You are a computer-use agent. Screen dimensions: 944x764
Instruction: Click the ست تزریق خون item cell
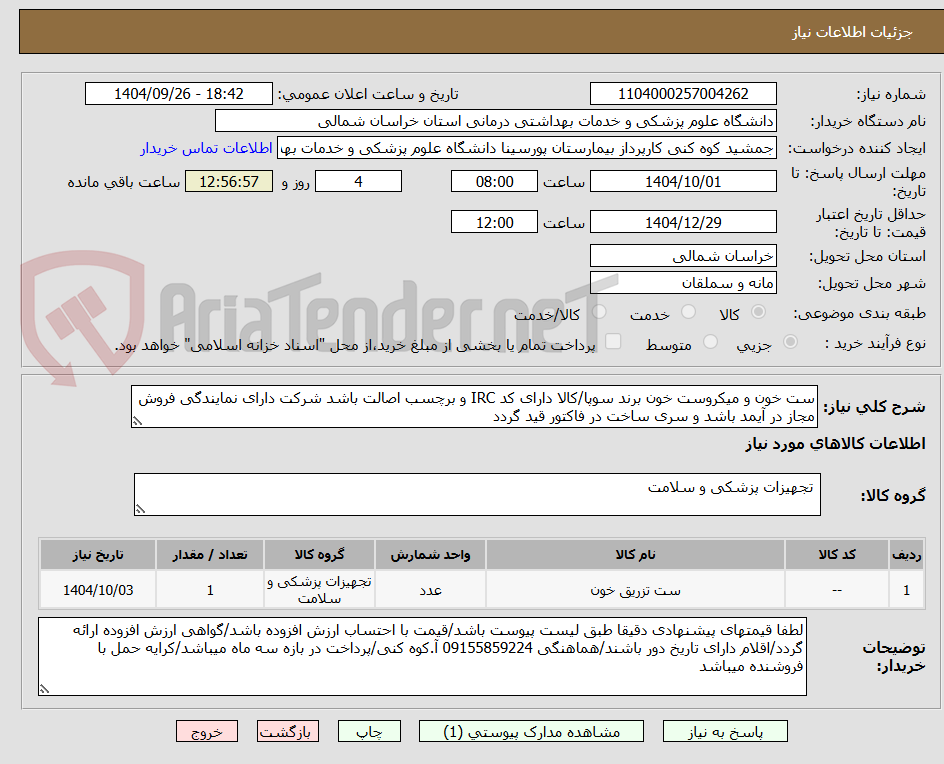point(635,590)
